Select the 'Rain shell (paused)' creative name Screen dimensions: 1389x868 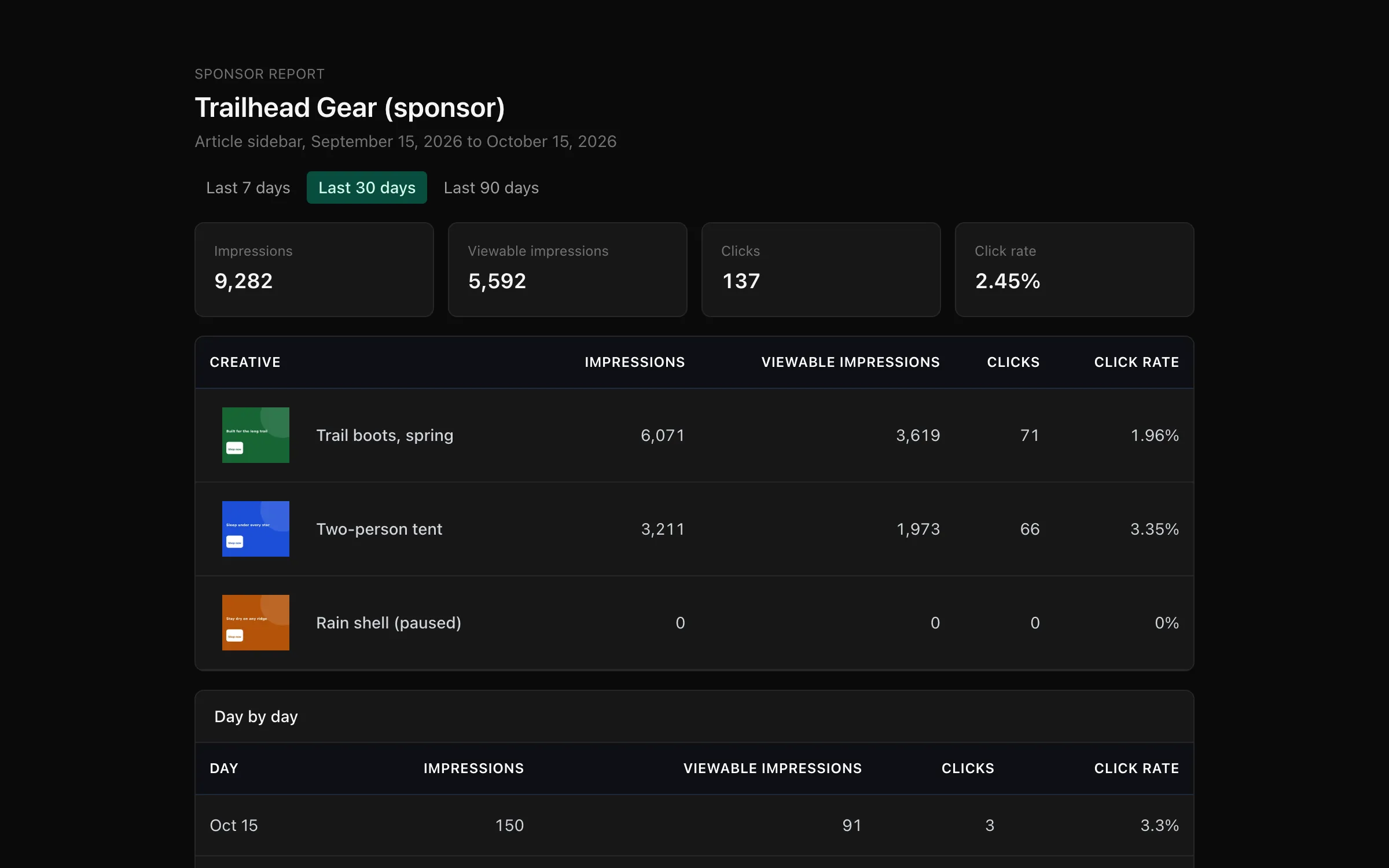point(389,623)
